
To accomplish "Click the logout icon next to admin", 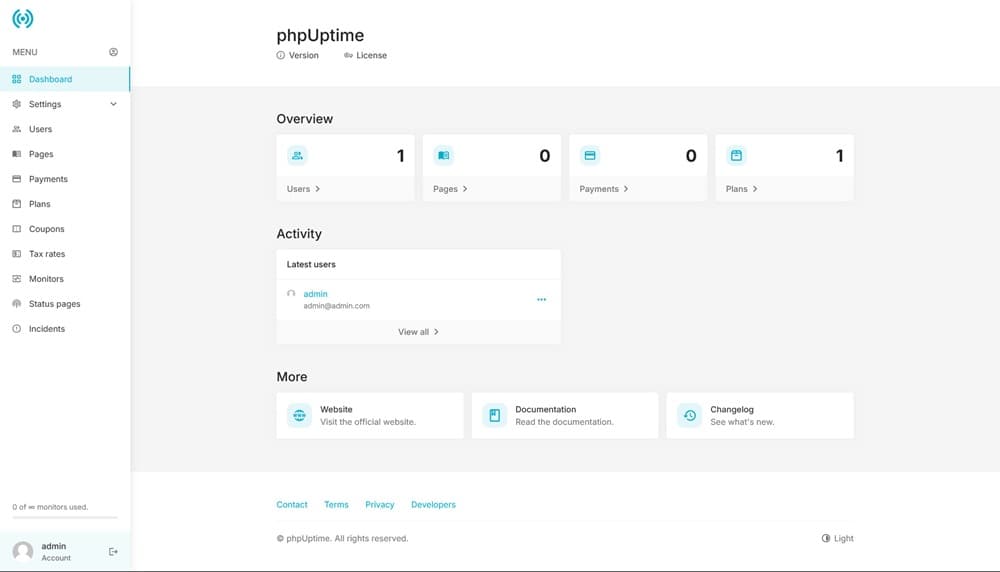I will click(113, 551).
